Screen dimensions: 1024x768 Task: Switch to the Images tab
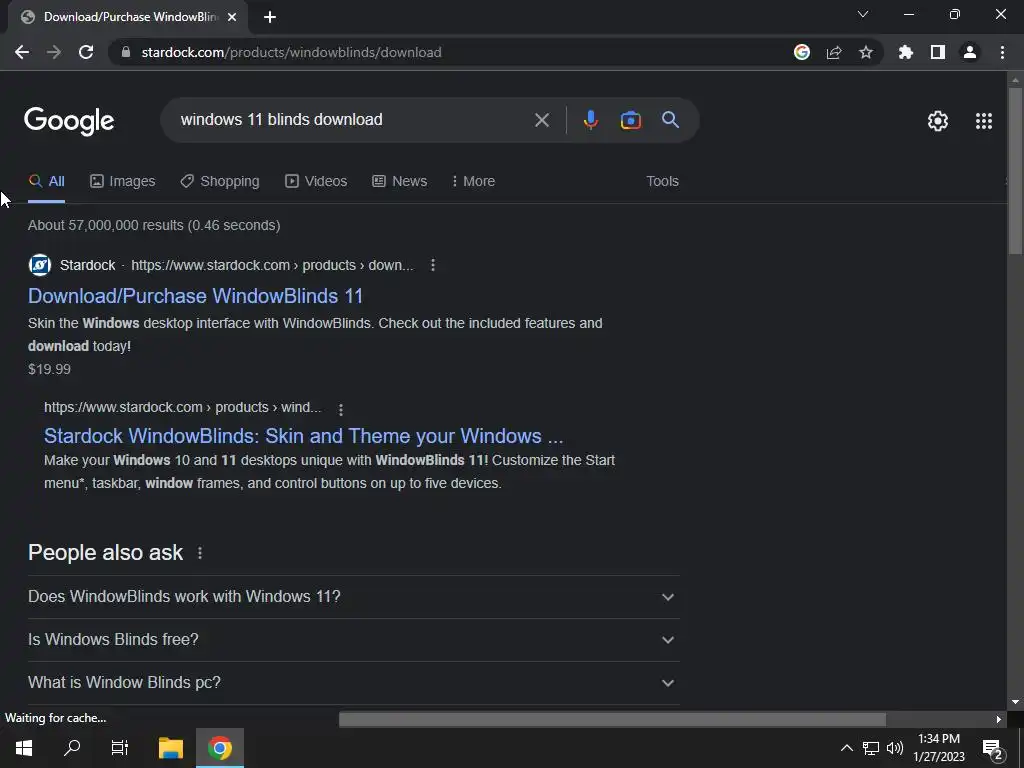123,182
